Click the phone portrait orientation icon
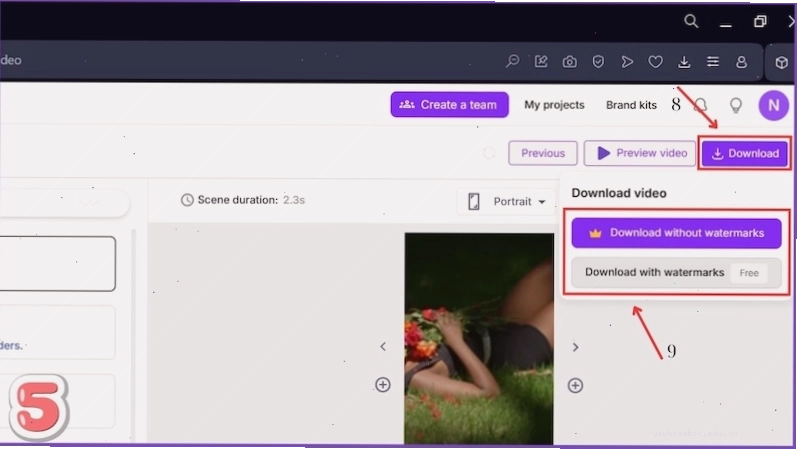This screenshot has height=450, width=797. click(474, 201)
